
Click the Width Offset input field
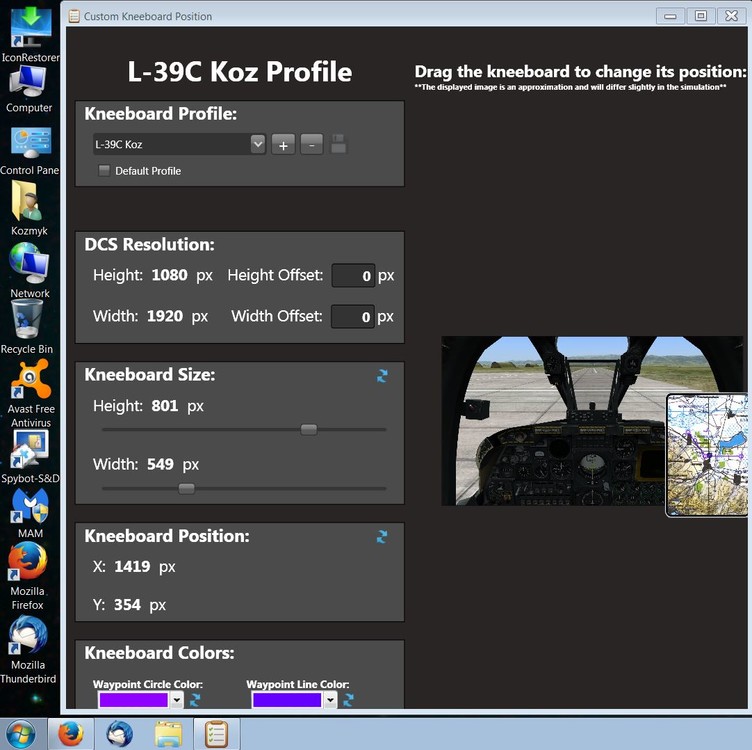point(352,316)
